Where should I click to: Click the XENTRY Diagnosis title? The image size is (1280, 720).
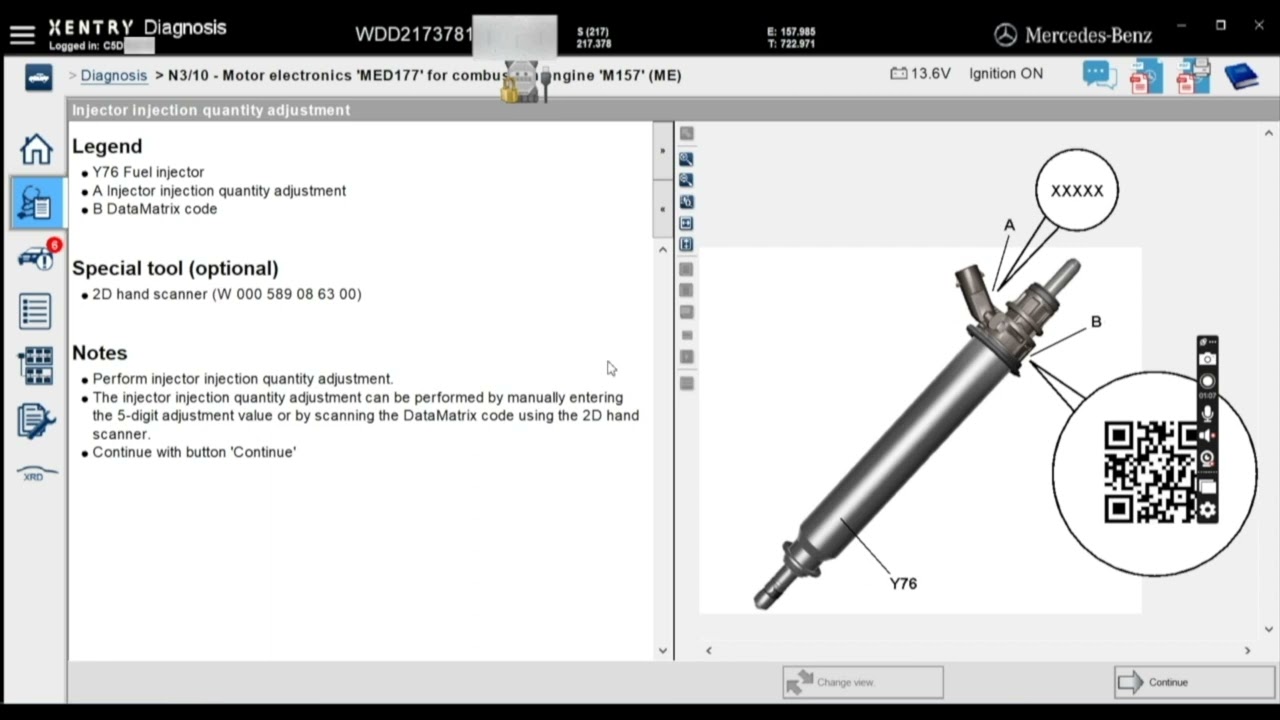(x=138, y=27)
